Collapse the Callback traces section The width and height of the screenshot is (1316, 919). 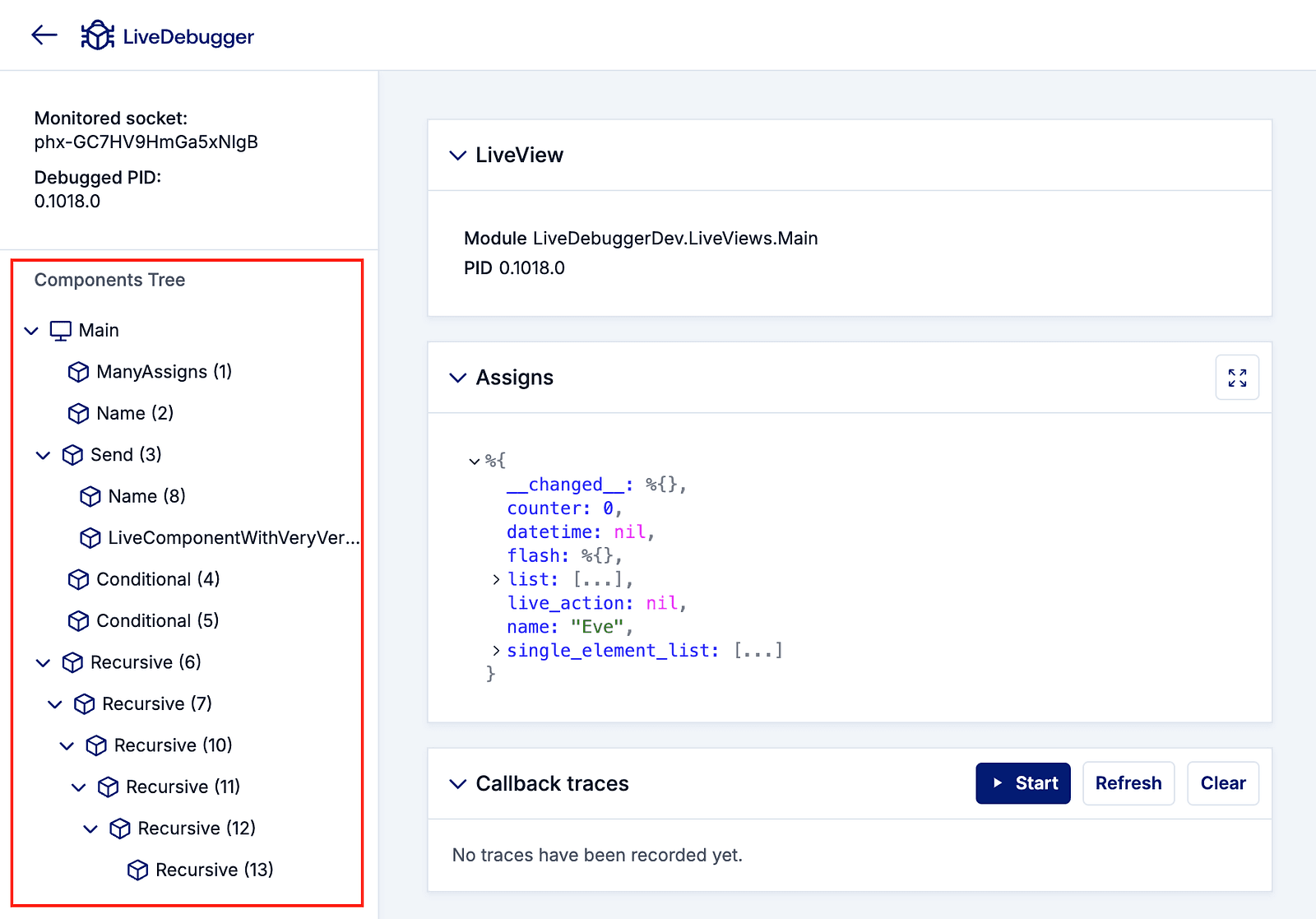[457, 784]
